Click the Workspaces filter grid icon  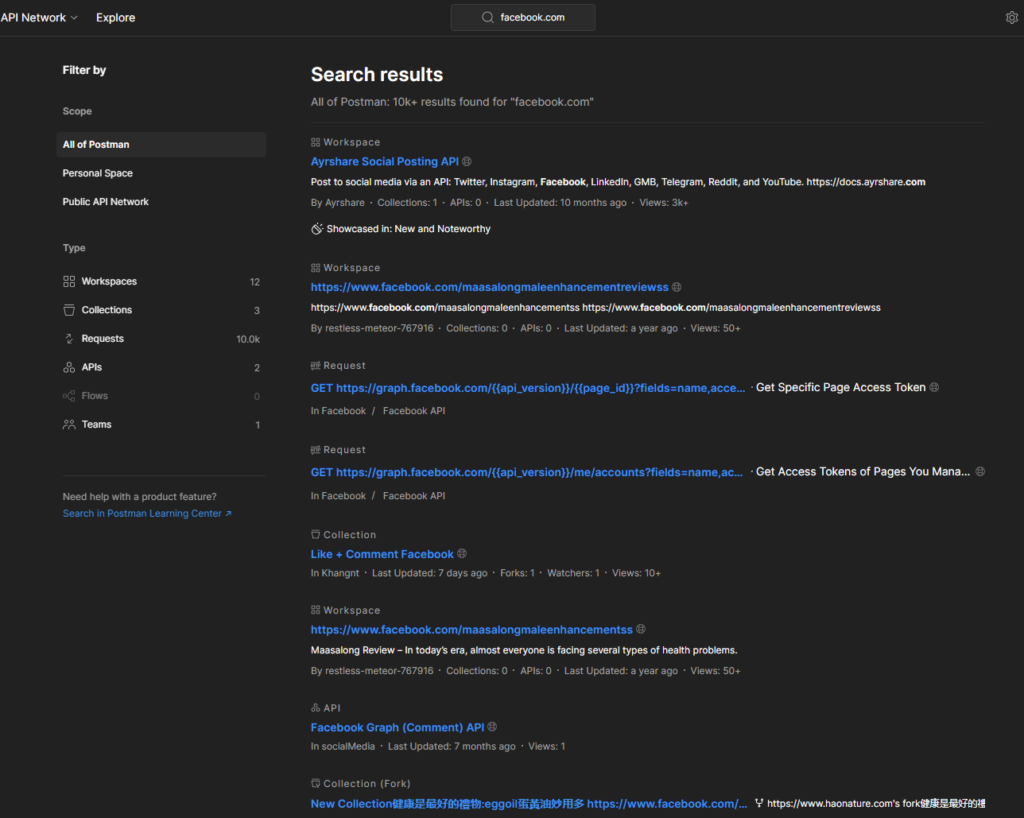click(x=69, y=281)
